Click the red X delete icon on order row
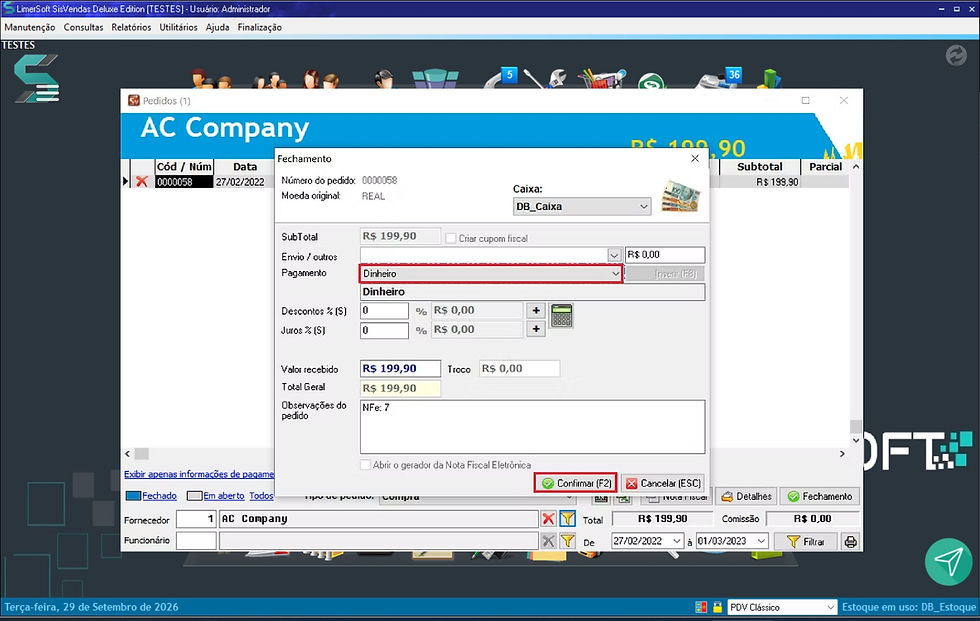The width and height of the screenshot is (980, 621). pos(142,182)
